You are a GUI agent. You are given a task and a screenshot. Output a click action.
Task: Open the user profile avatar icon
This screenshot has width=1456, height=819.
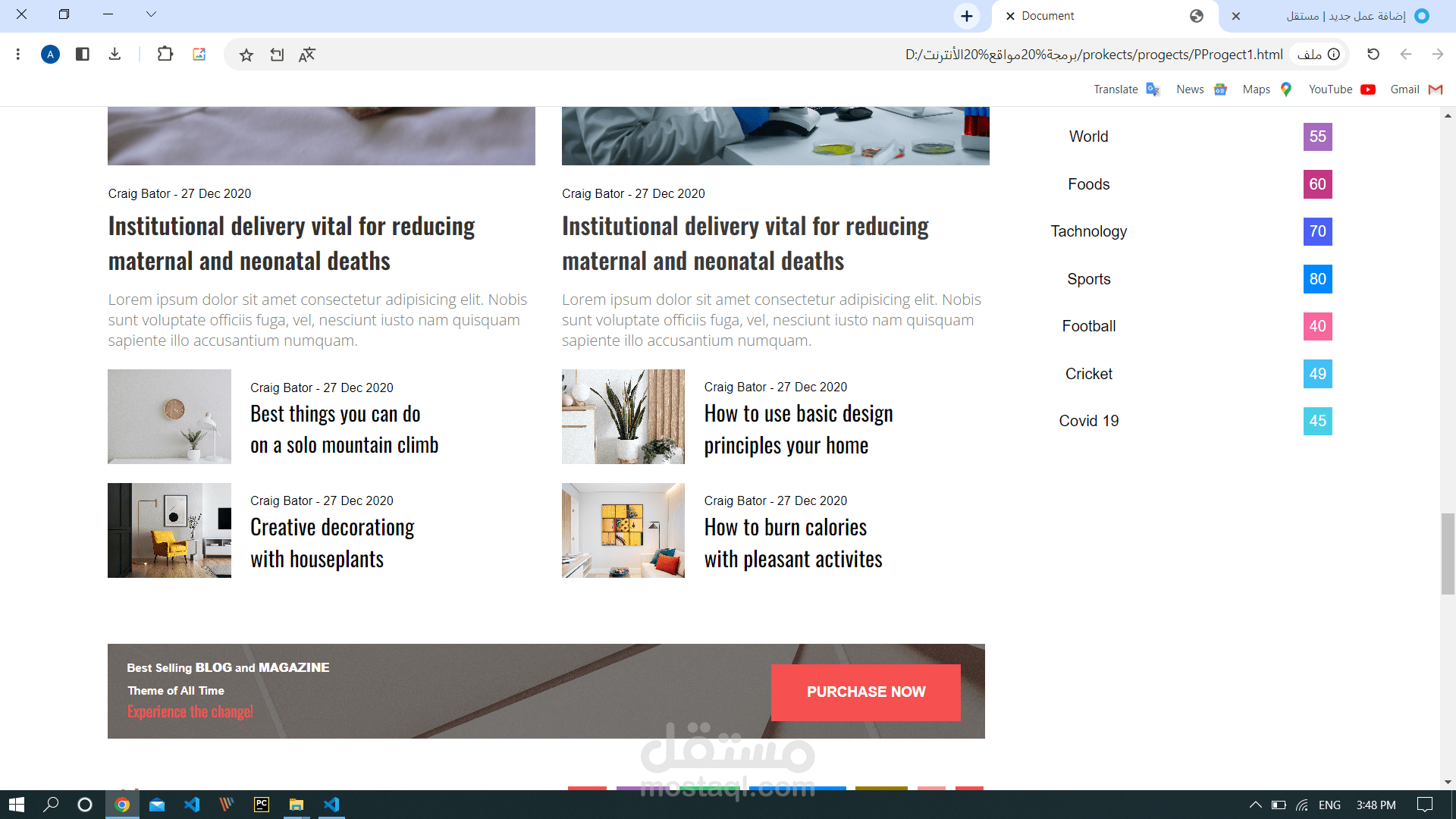coord(50,55)
